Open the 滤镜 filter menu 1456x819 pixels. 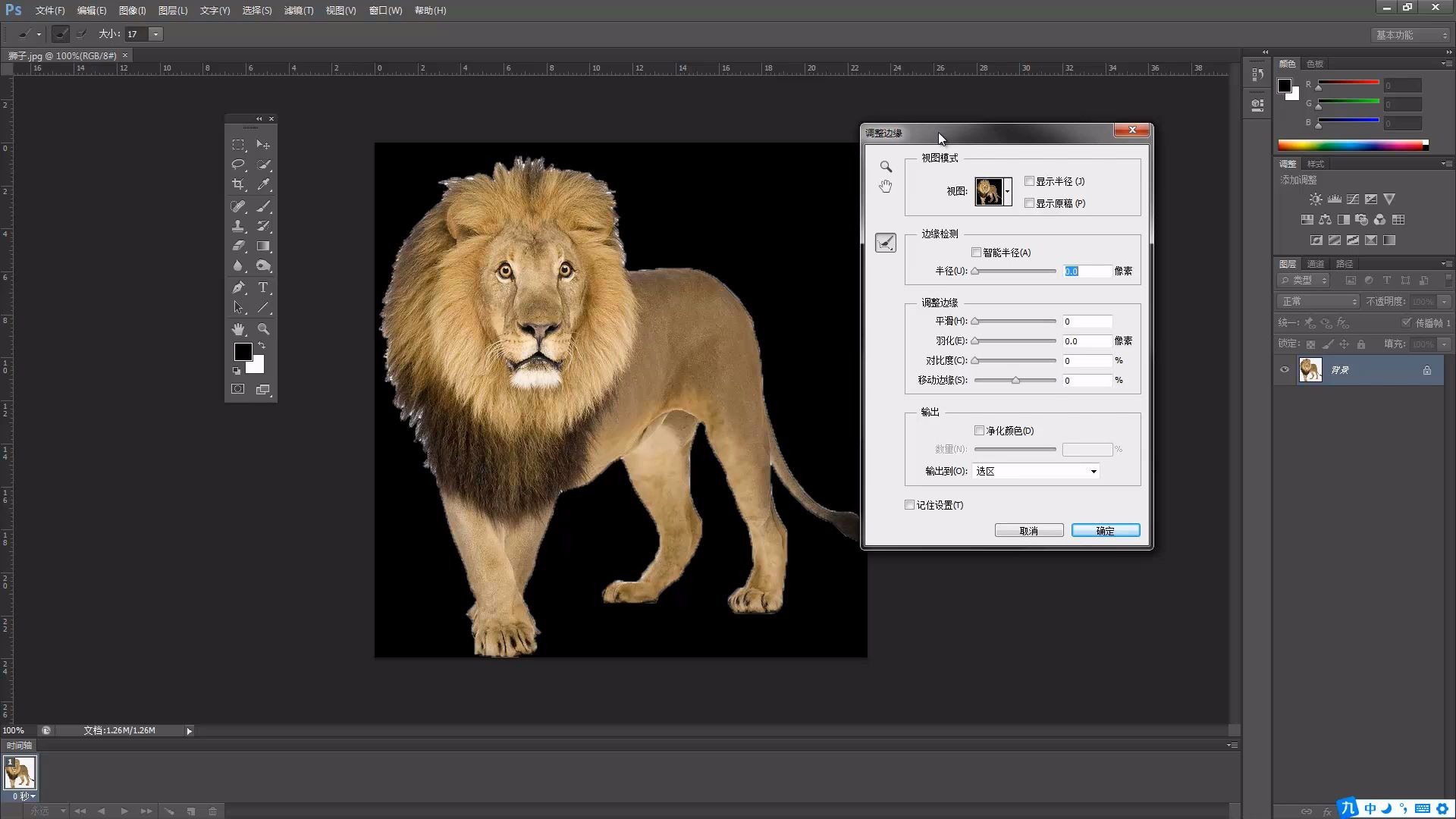[x=298, y=11]
